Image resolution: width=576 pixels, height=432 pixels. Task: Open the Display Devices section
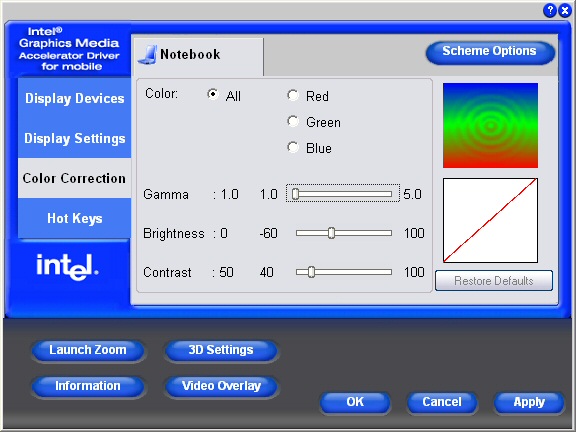[x=75, y=98]
